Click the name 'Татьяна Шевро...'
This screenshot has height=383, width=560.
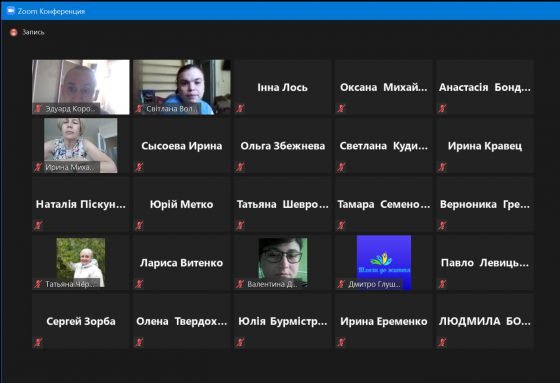[x=282, y=204]
